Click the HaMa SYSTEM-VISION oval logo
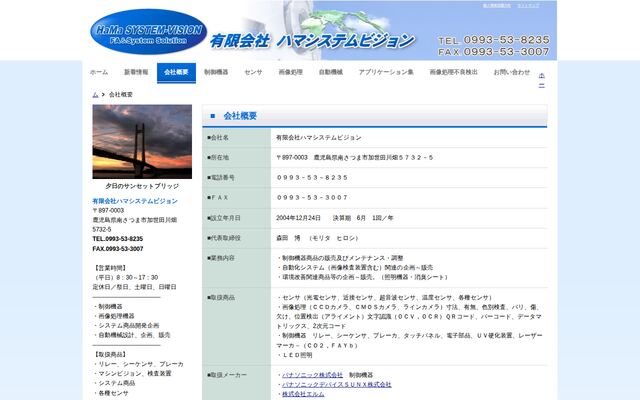Screen dimensions: 640x400 tap(149, 31)
